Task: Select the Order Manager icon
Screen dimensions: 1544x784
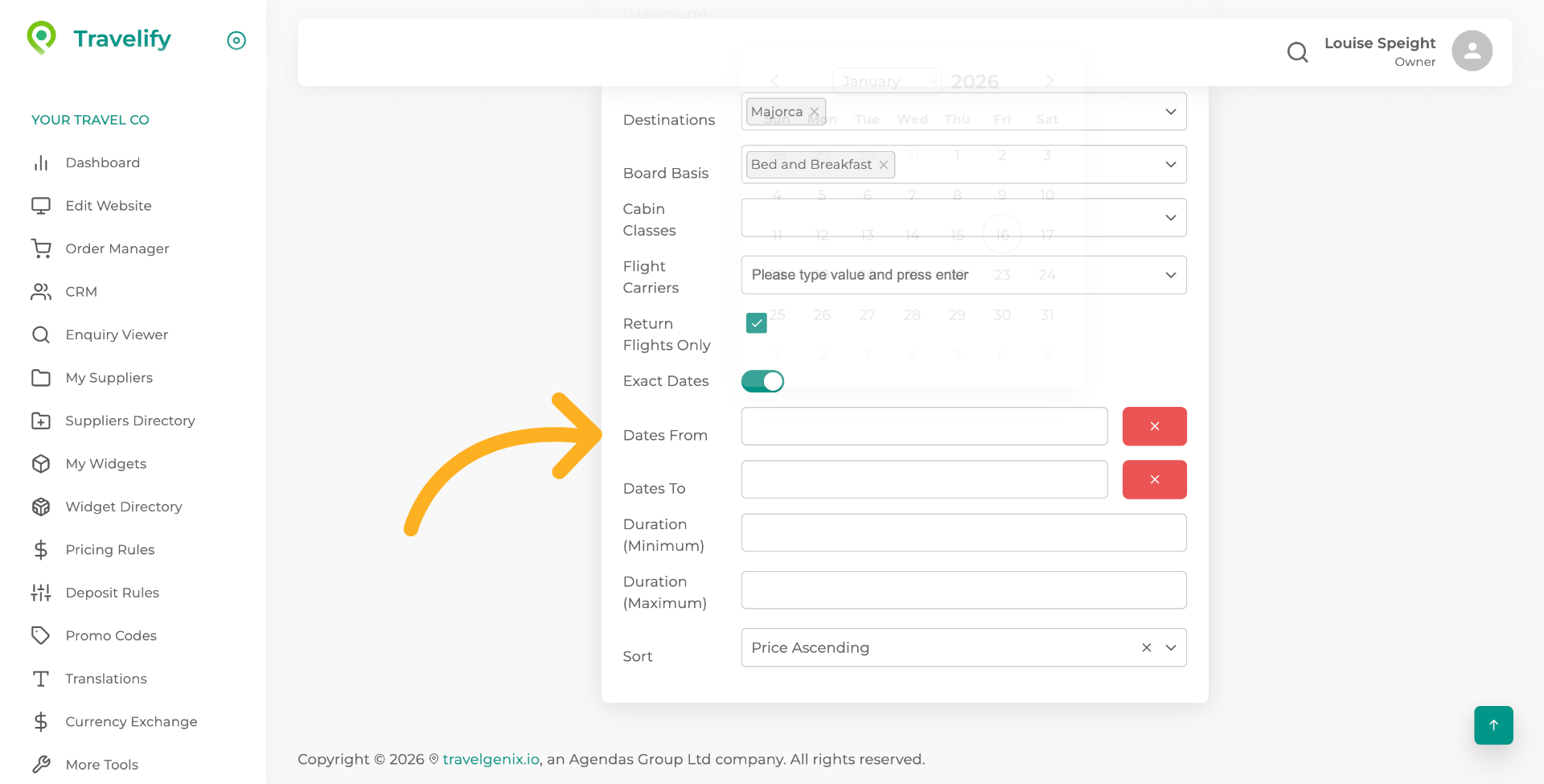Action: tap(41, 248)
